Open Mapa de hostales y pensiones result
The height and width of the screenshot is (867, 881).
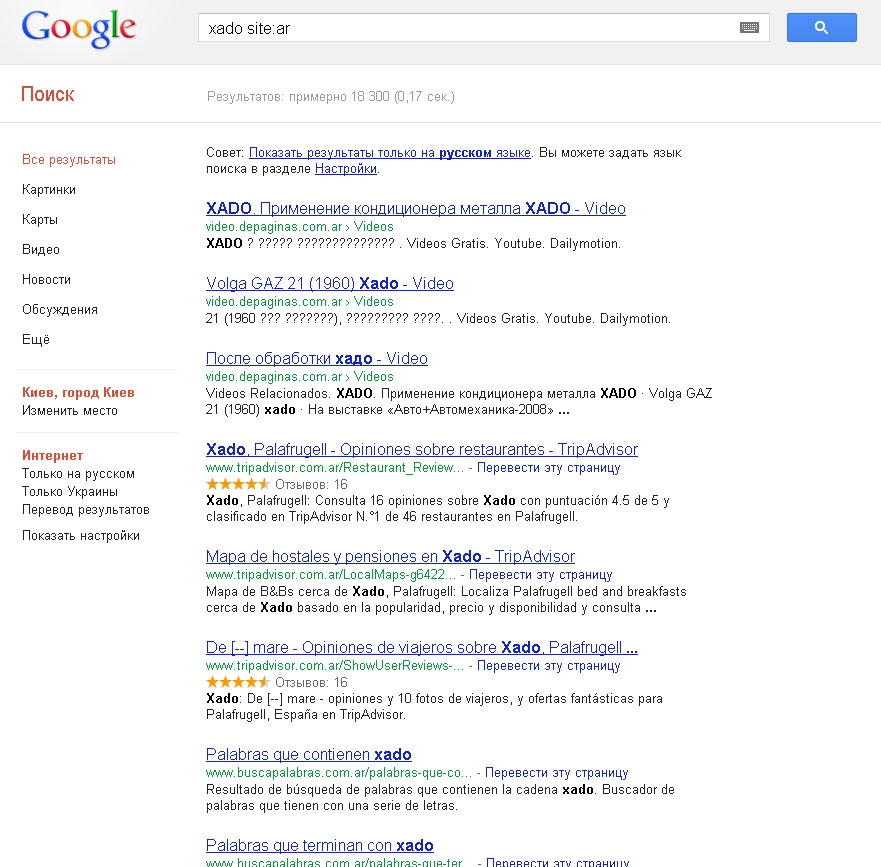390,556
